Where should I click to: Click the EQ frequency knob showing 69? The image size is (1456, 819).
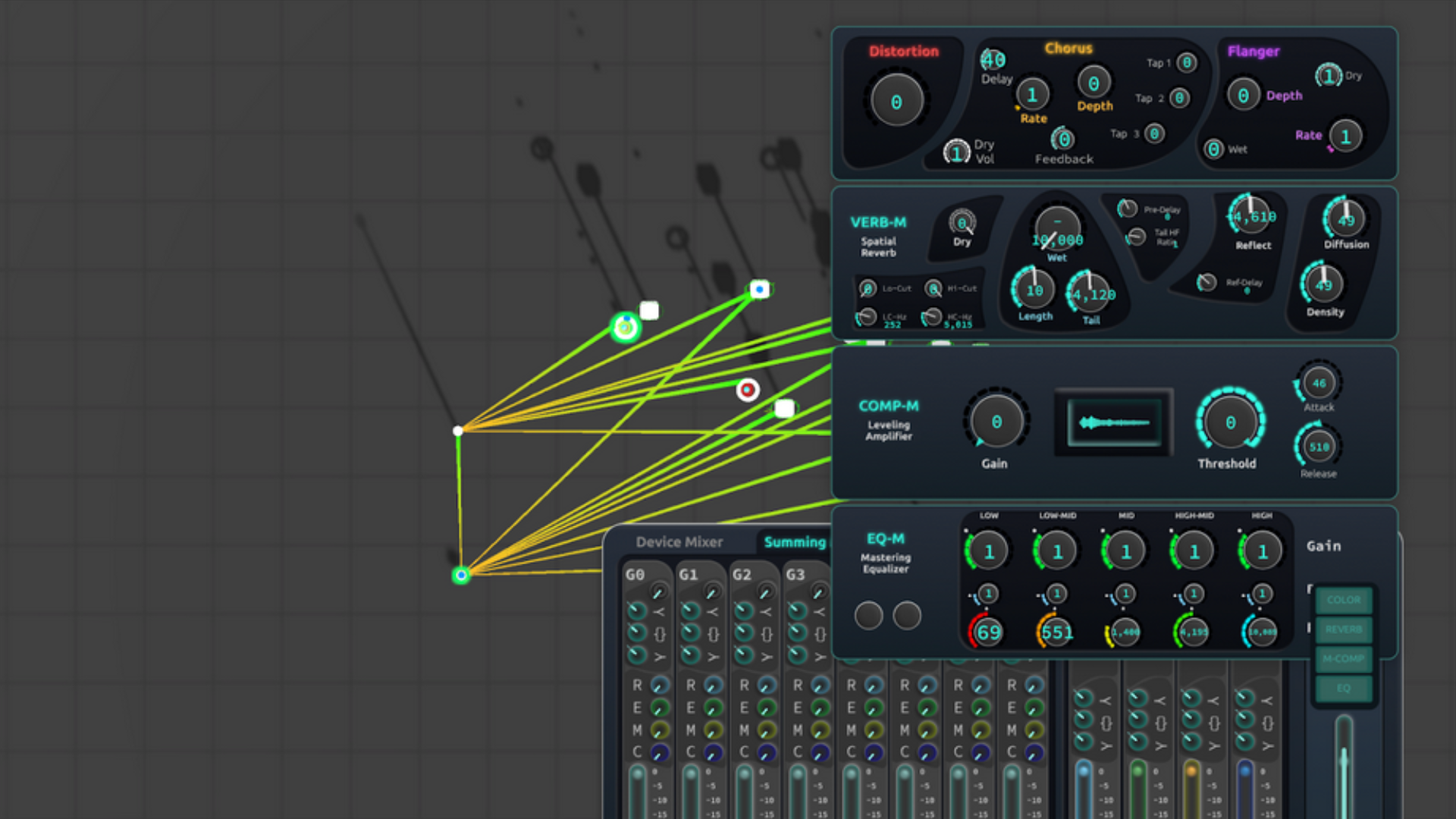click(988, 632)
